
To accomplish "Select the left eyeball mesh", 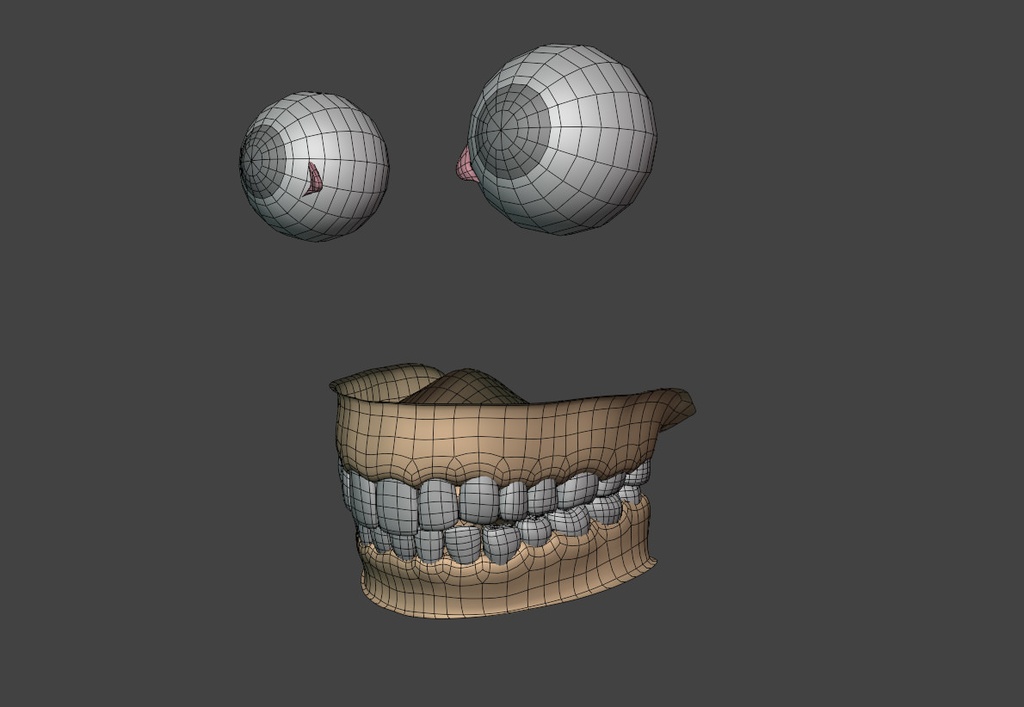I will pyautogui.click(x=315, y=160).
